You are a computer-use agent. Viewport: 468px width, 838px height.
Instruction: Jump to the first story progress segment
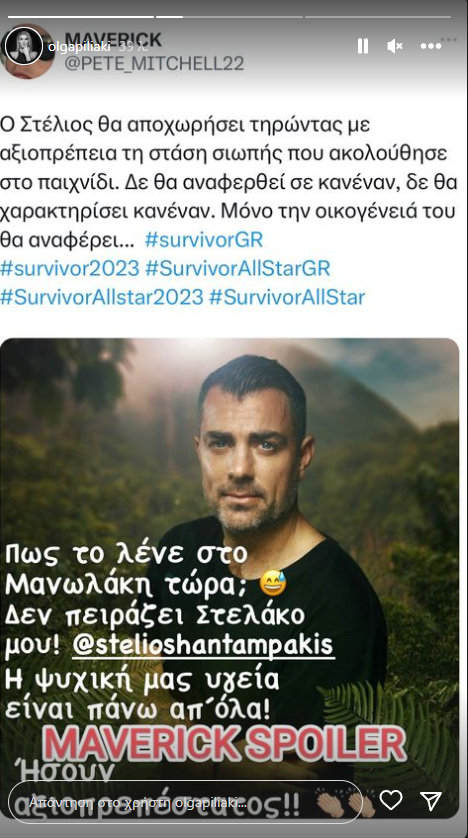coord(80,17)
